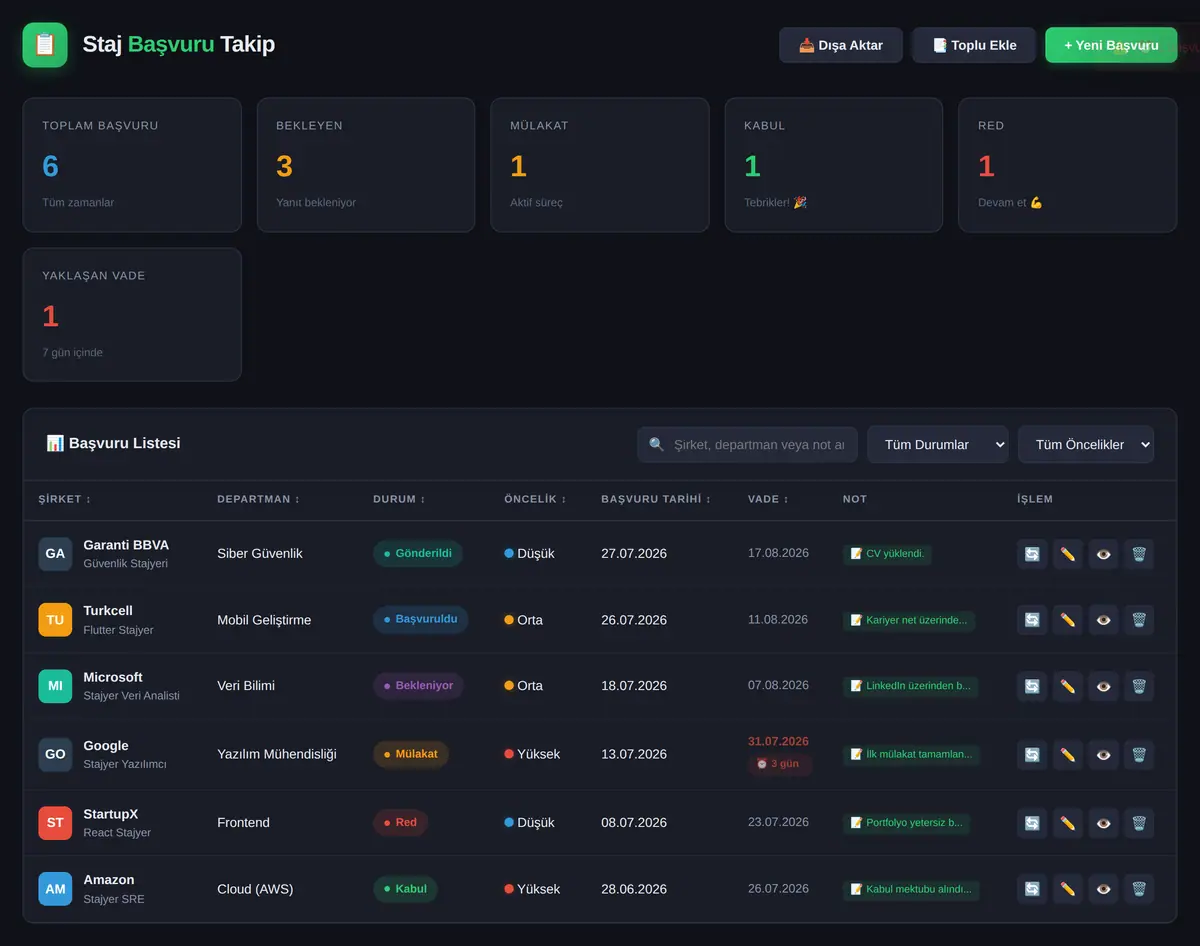The height and width of the screenshot is (946, 1200).
Task: Focus the company search input field
Action: [747, 445]
